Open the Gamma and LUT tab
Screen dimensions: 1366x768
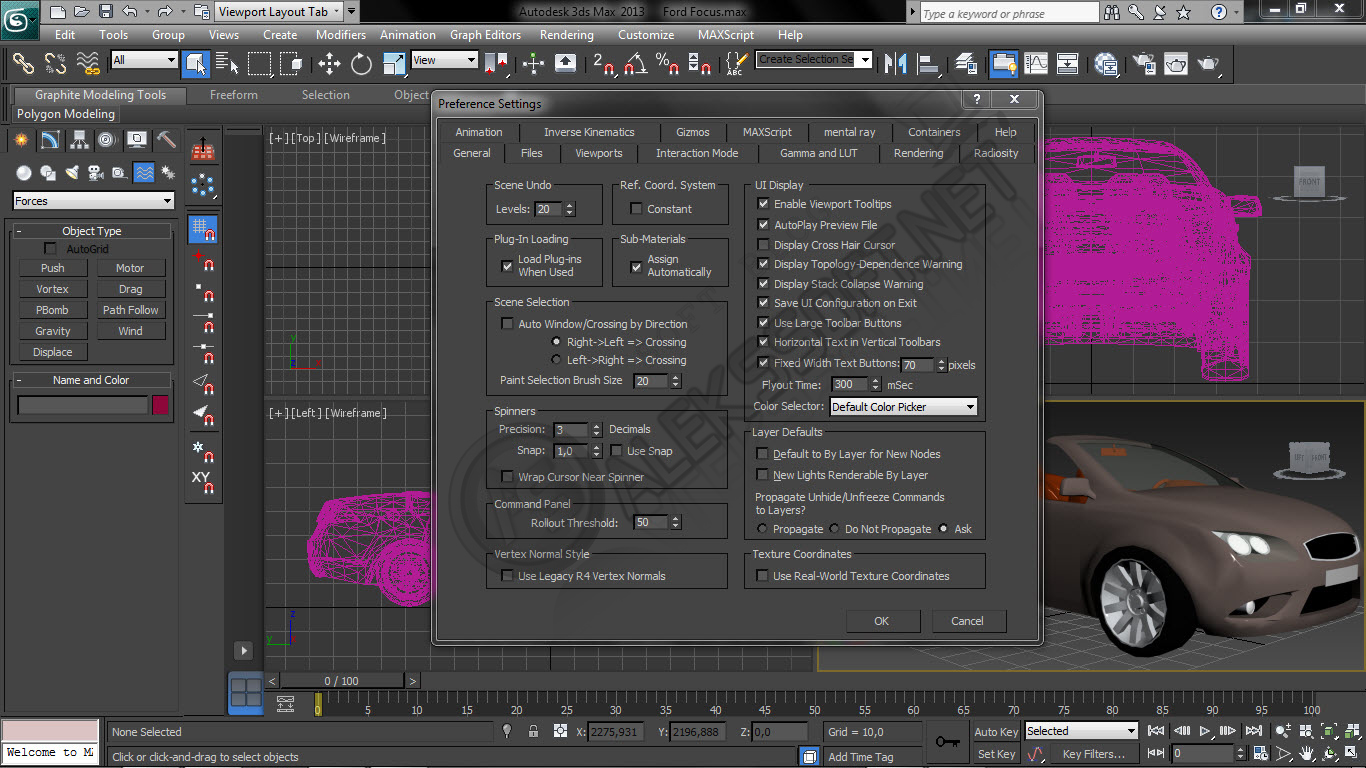pos(819,153)
